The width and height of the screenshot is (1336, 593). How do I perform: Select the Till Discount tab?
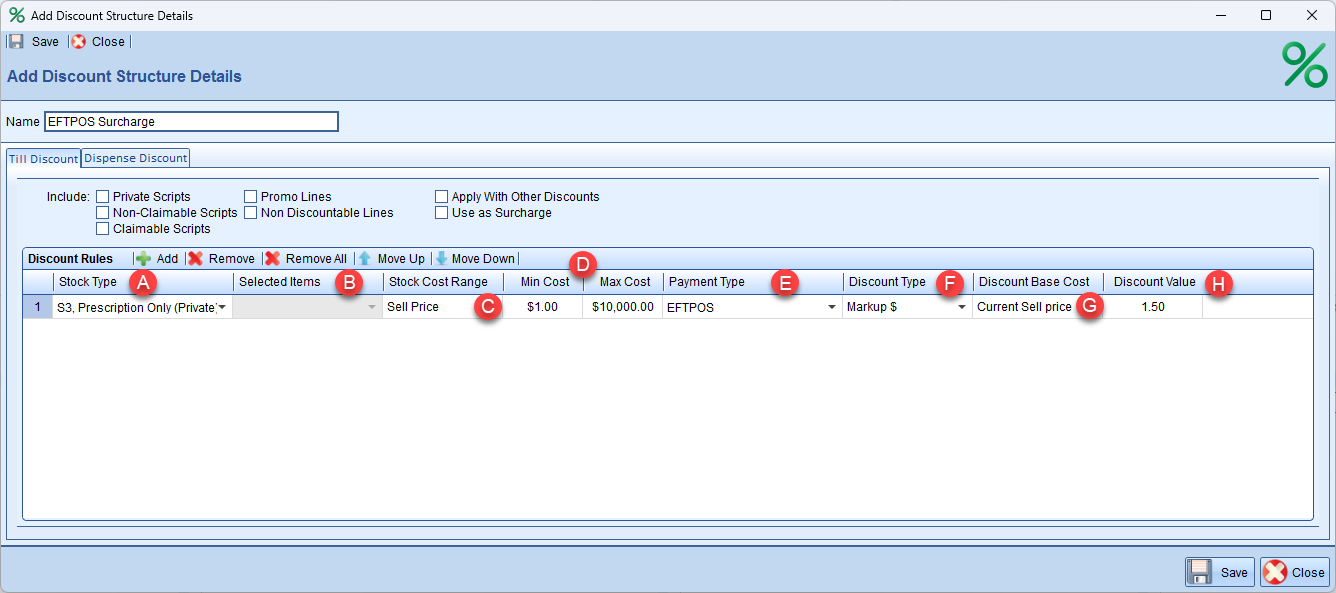tap(43, 159)
